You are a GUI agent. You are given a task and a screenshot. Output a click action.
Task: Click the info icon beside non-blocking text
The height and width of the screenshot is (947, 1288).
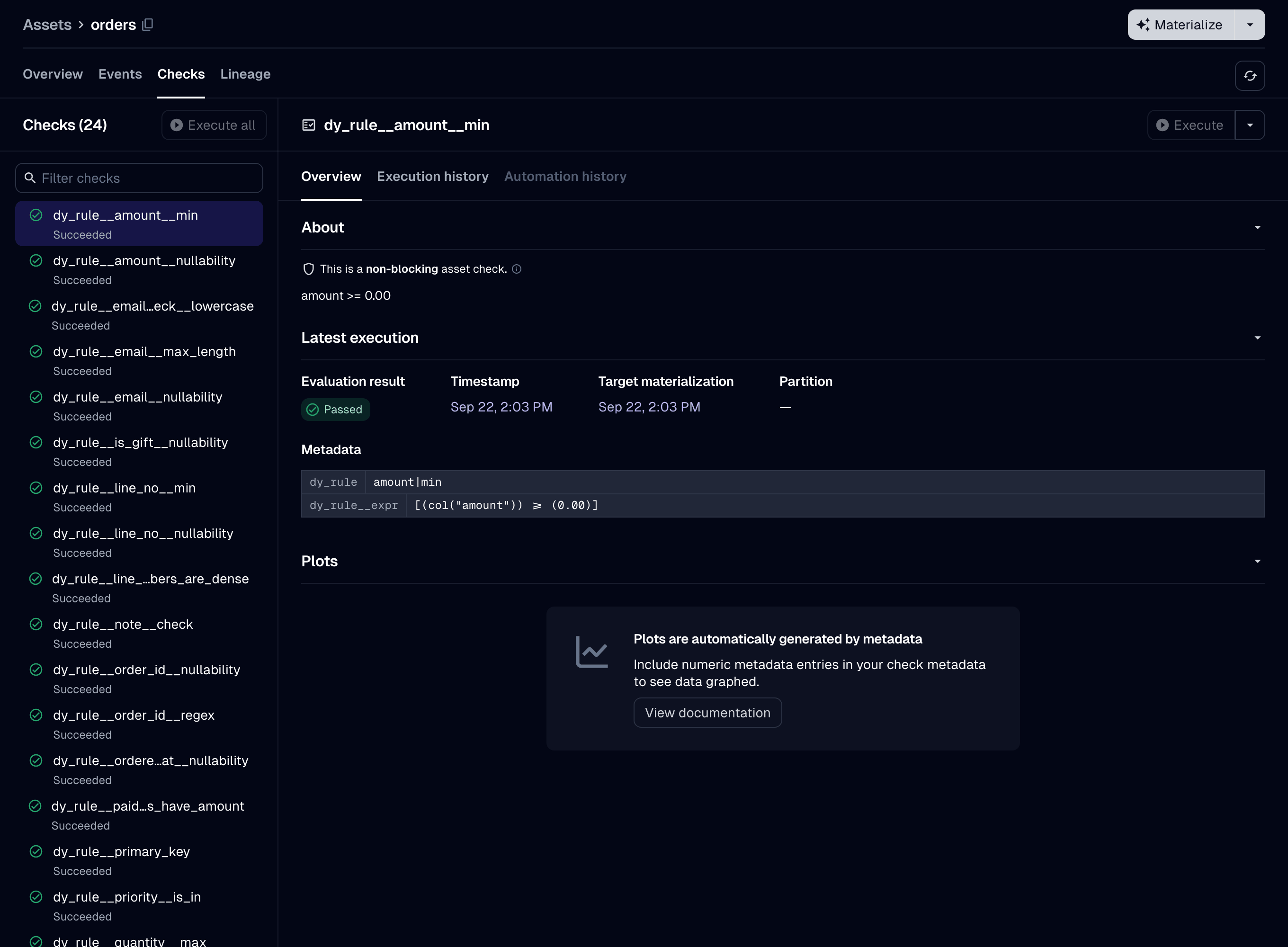coord(517,269)
